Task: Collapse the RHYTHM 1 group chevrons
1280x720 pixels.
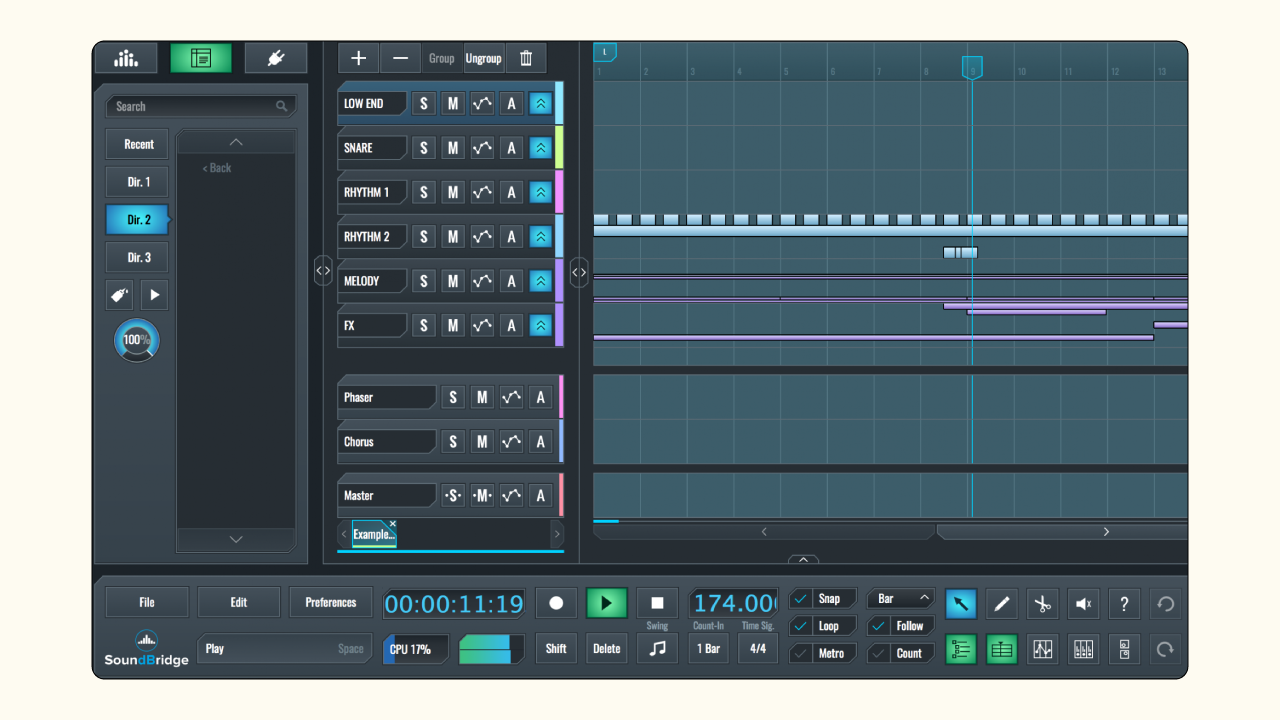Action: click(x=540, y=192)
